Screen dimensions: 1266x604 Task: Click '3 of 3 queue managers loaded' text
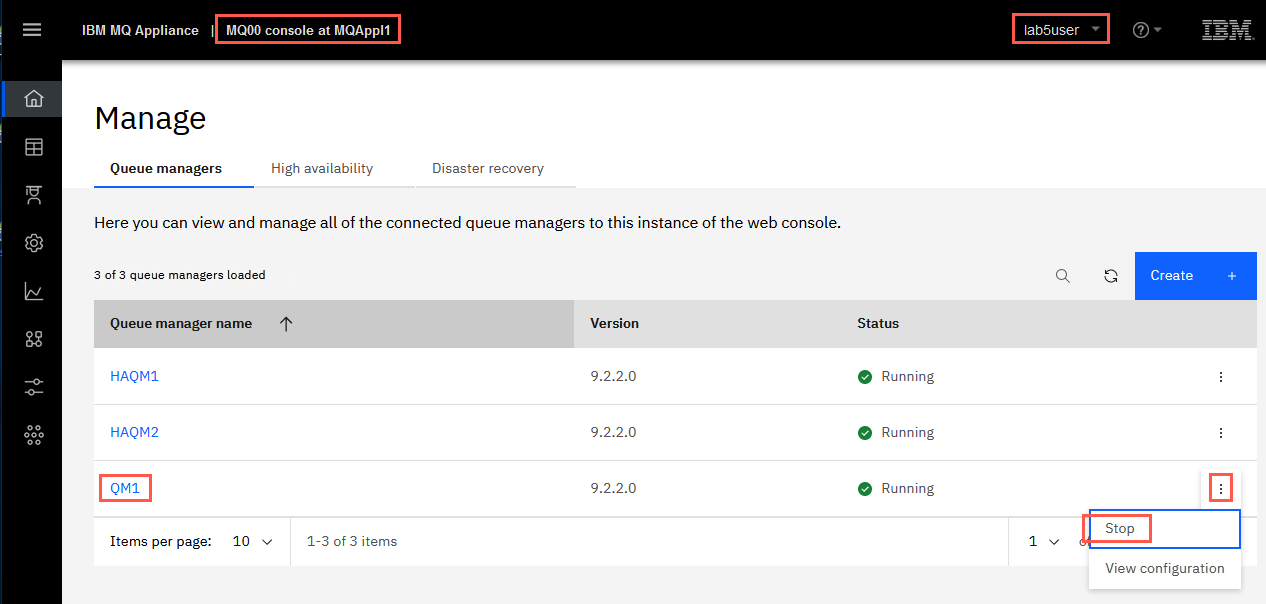180,275
